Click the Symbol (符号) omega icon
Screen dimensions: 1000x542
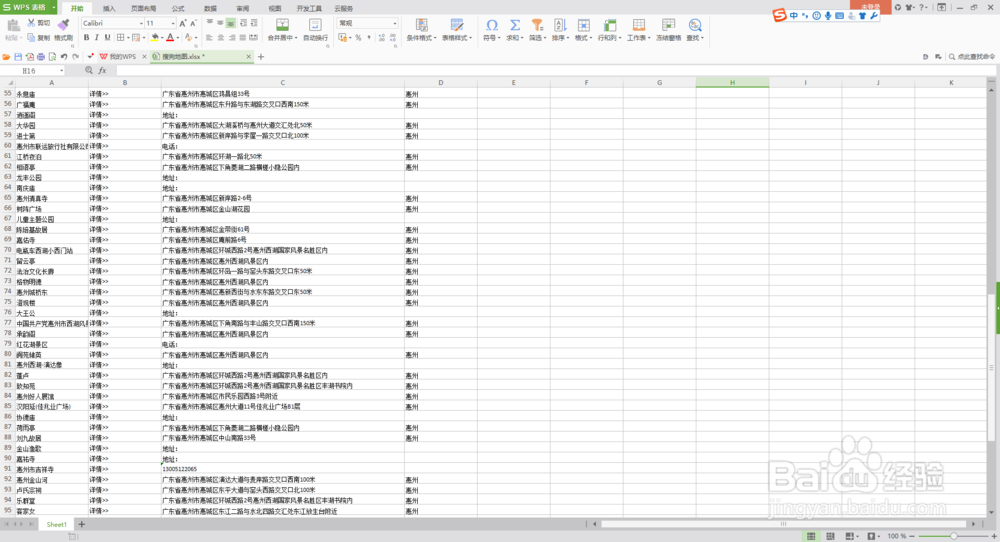tap(492, 25)
